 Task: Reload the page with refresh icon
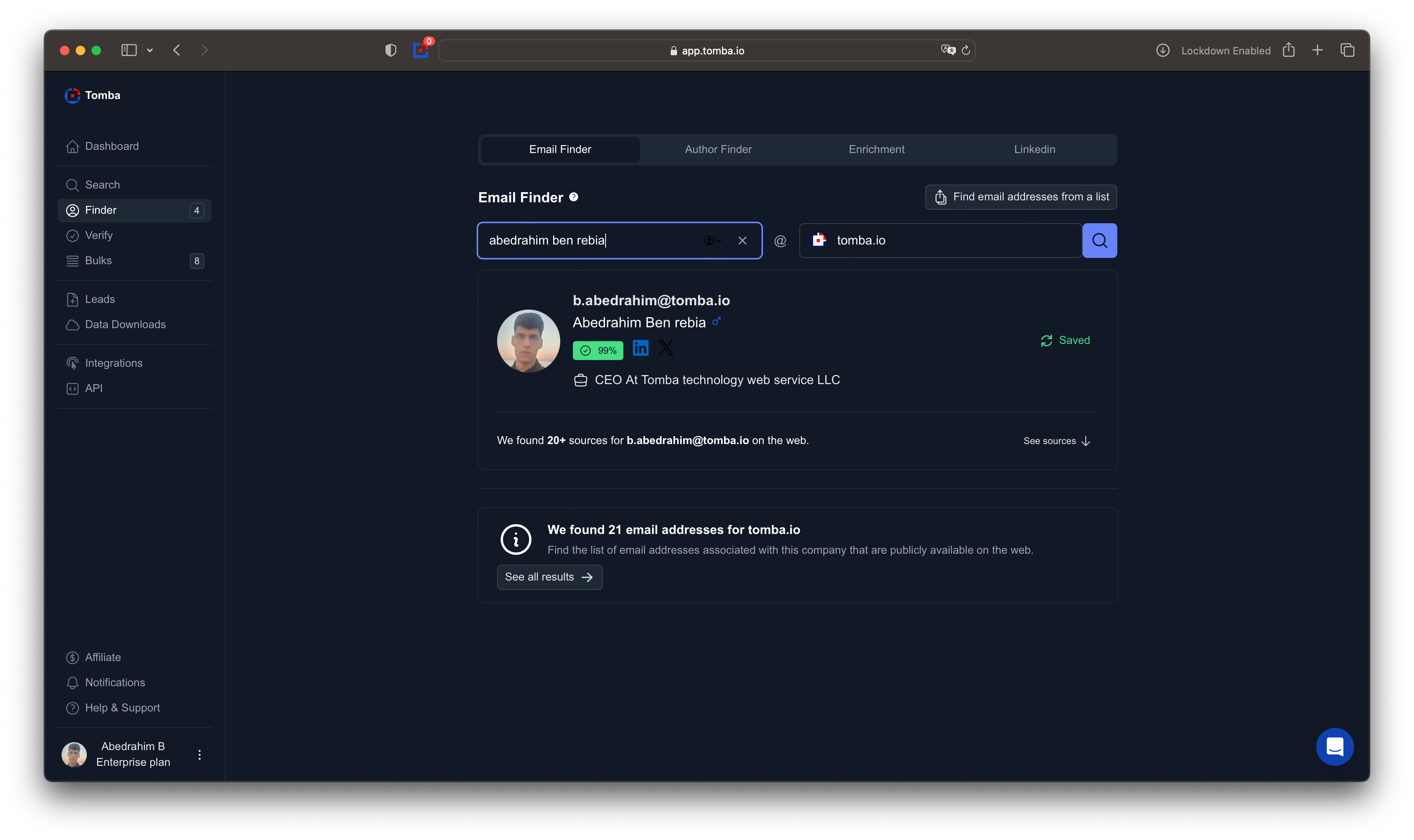click(965, 50)
